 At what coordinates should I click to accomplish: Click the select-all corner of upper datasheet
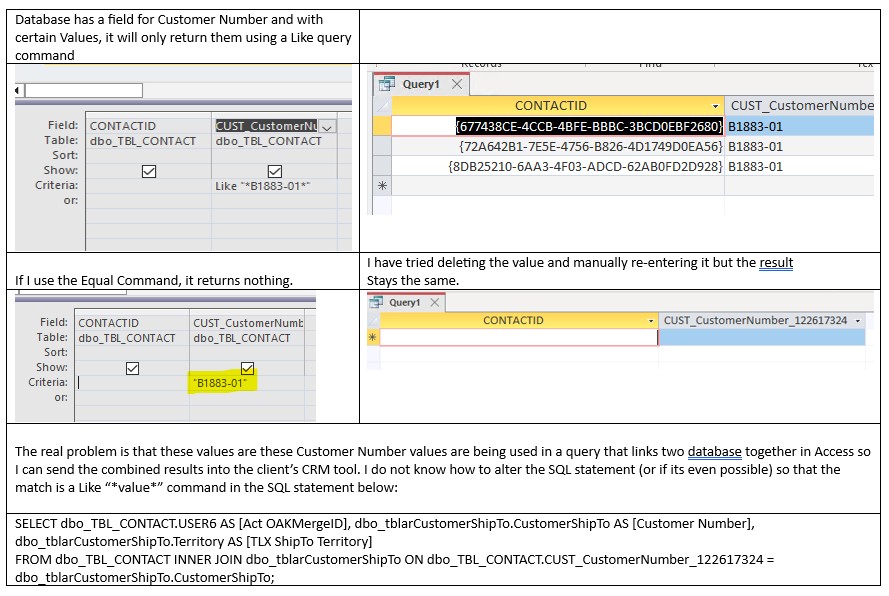point(381,105)
